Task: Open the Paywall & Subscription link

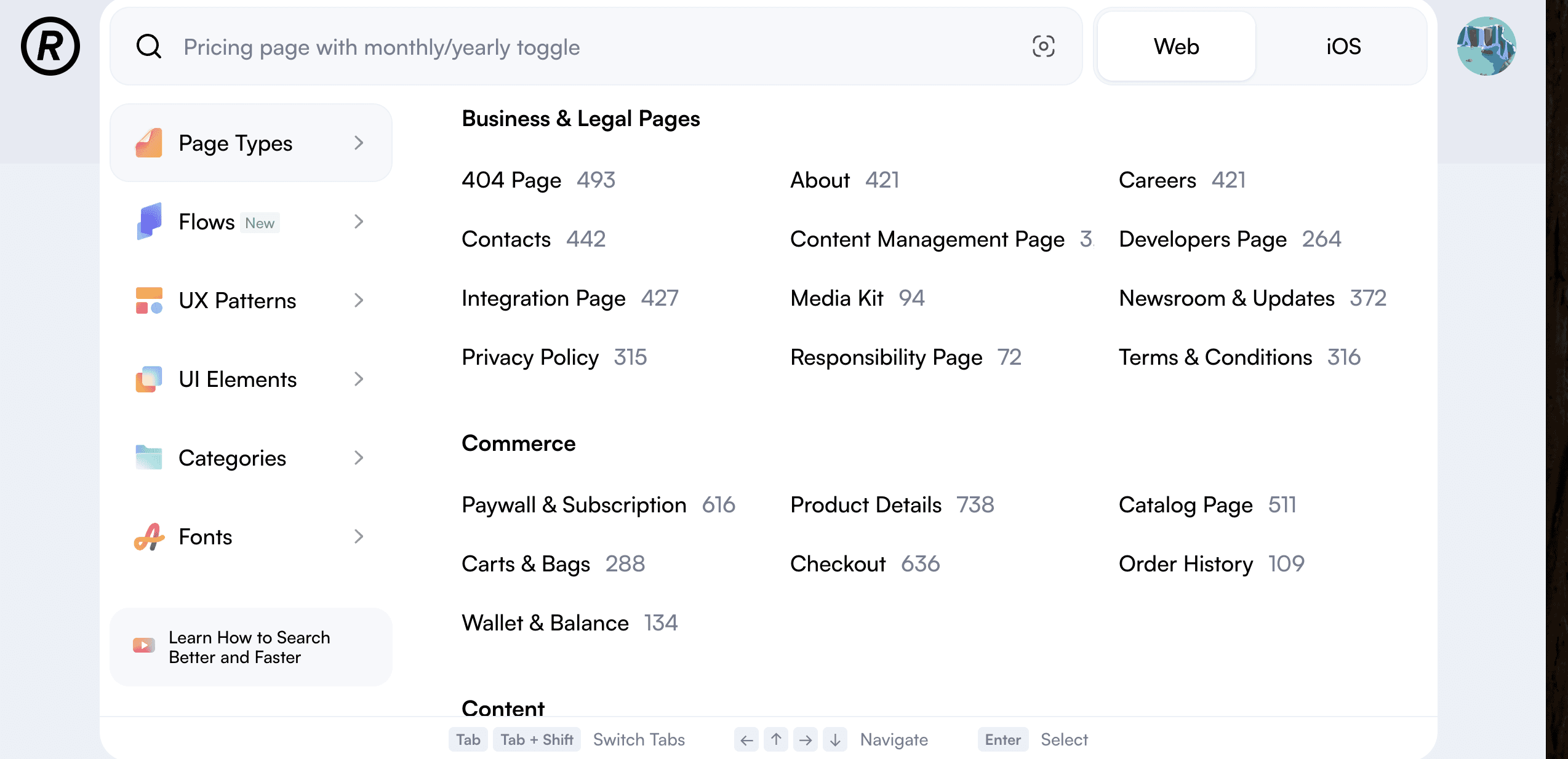Action: (x=574, y=504)
